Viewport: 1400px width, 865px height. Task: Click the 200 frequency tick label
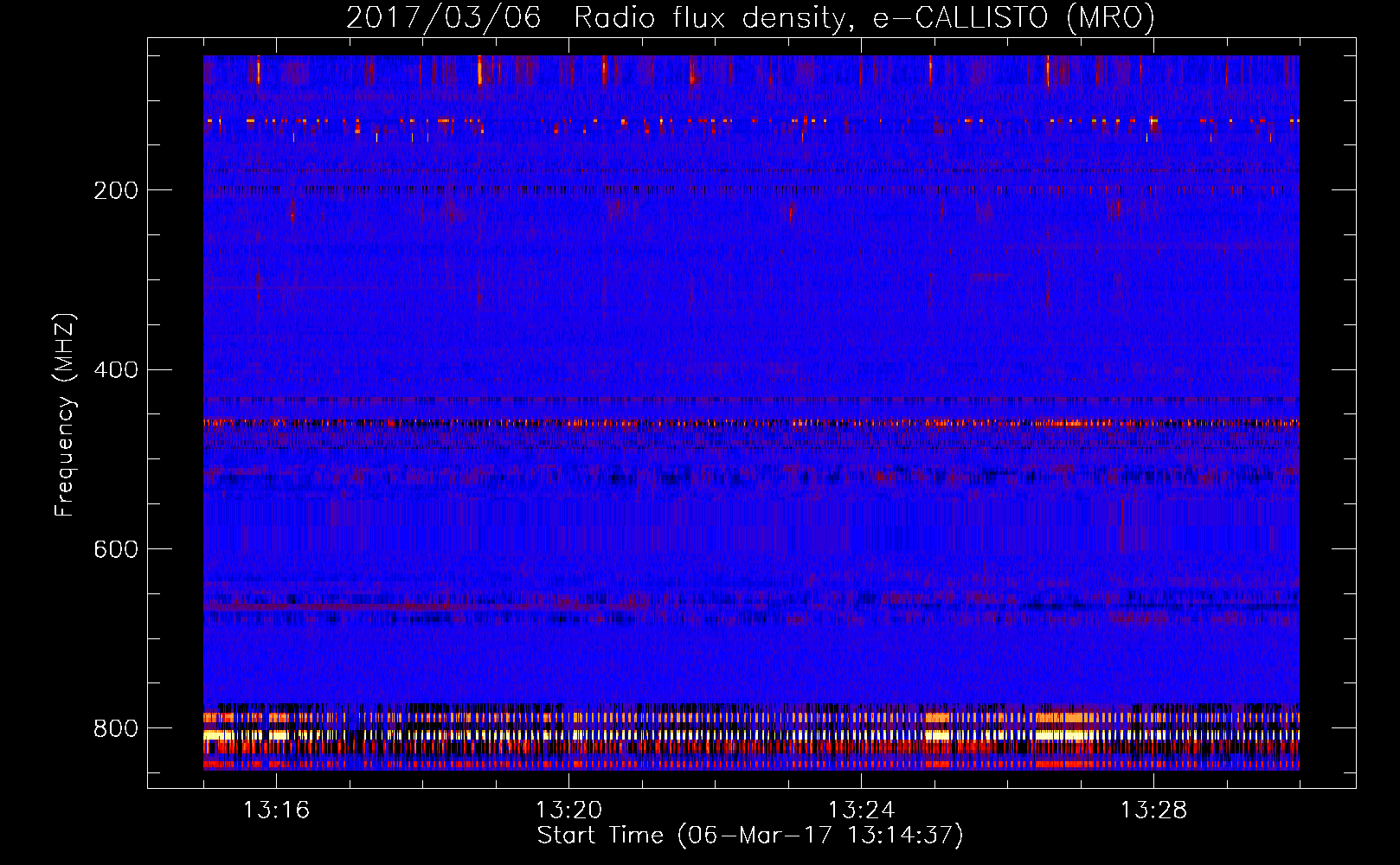point(116,190)
